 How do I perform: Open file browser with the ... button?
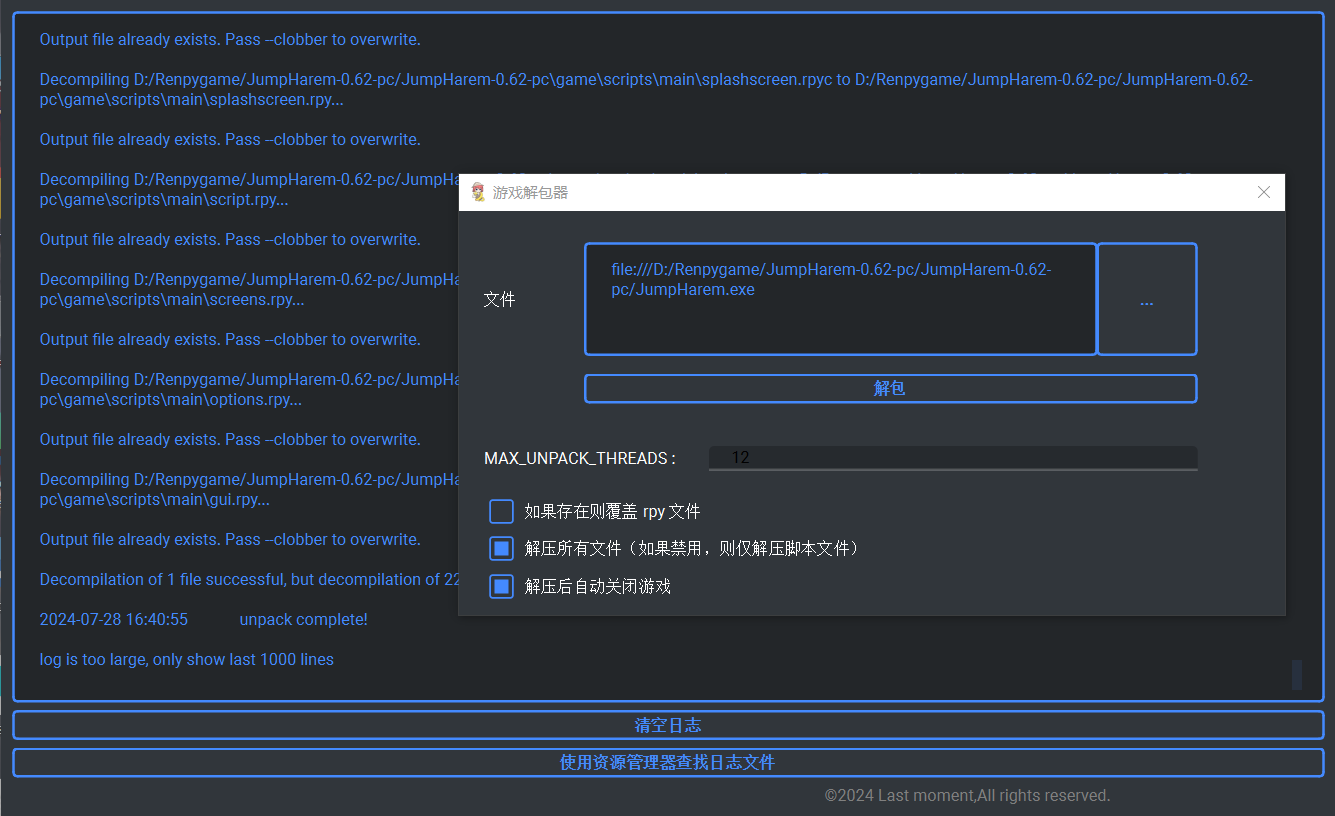[x=1147, y=299]
